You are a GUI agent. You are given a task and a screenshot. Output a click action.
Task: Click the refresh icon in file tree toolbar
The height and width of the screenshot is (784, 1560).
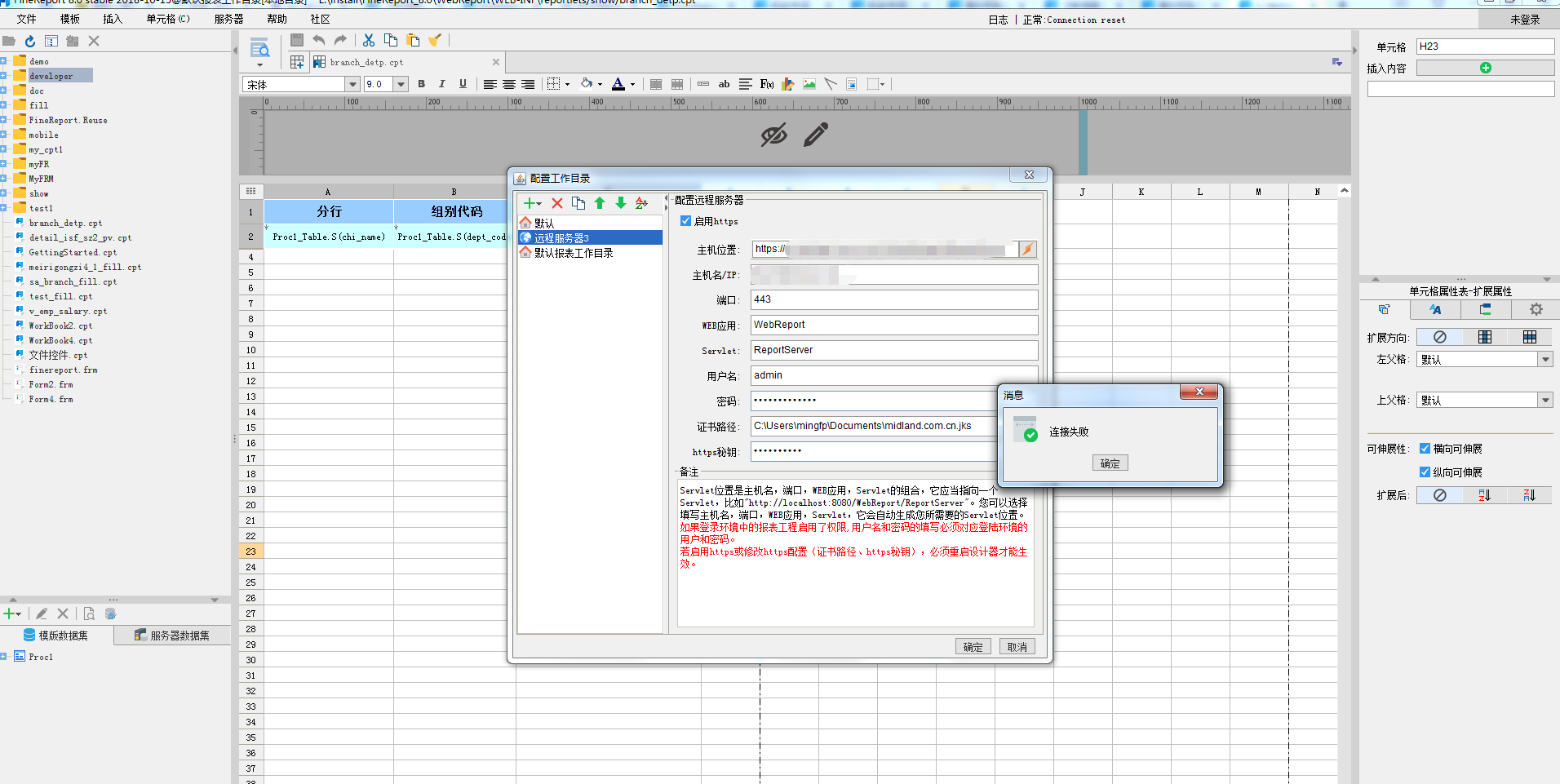coord(30,41)
